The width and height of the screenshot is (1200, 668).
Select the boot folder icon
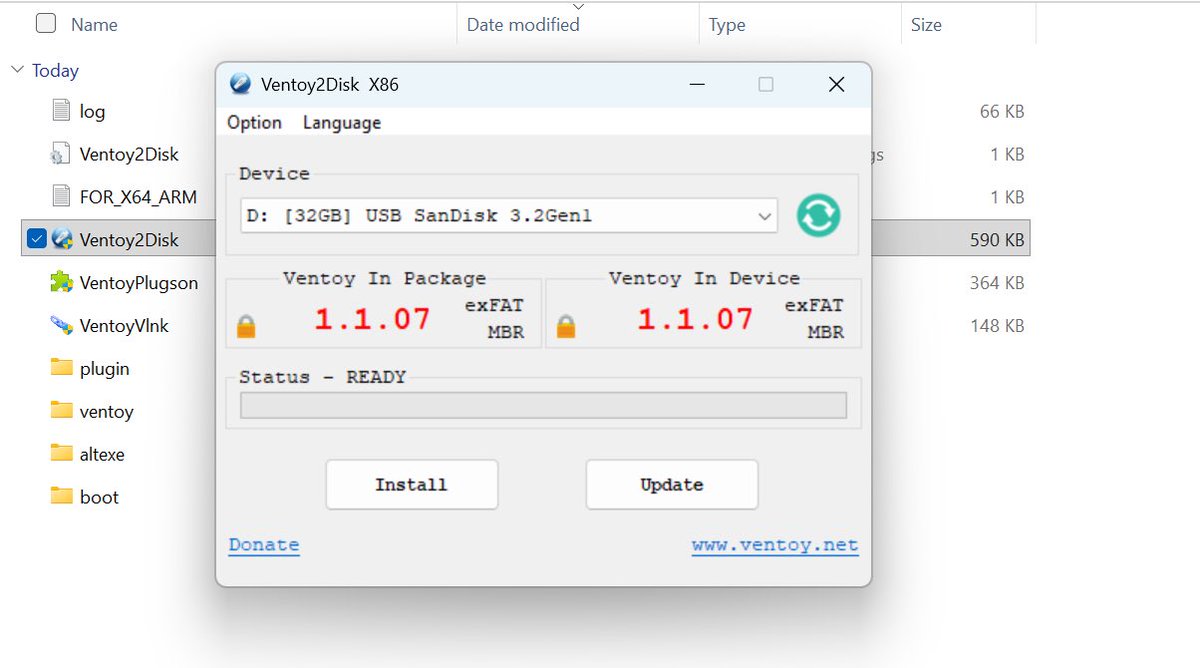[x=62, y=497]
